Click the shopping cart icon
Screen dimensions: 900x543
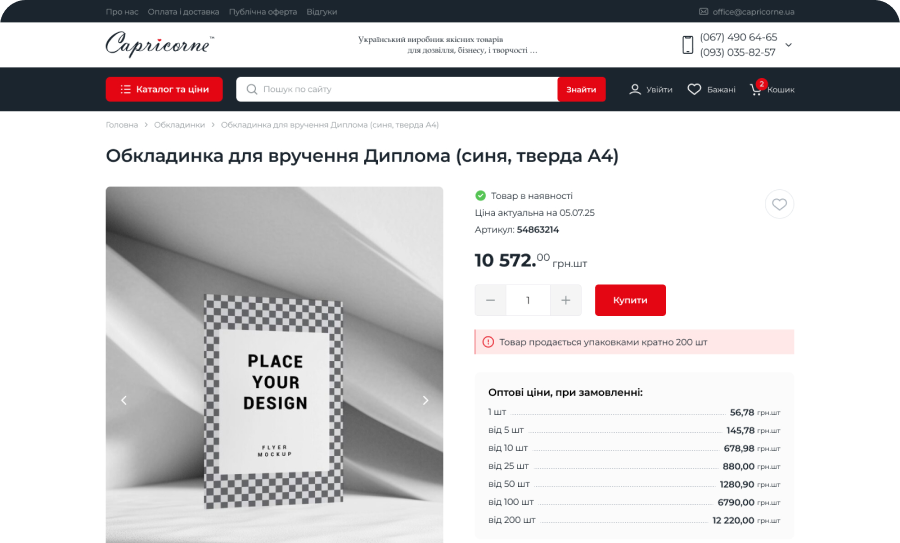[x=756, y=90]
